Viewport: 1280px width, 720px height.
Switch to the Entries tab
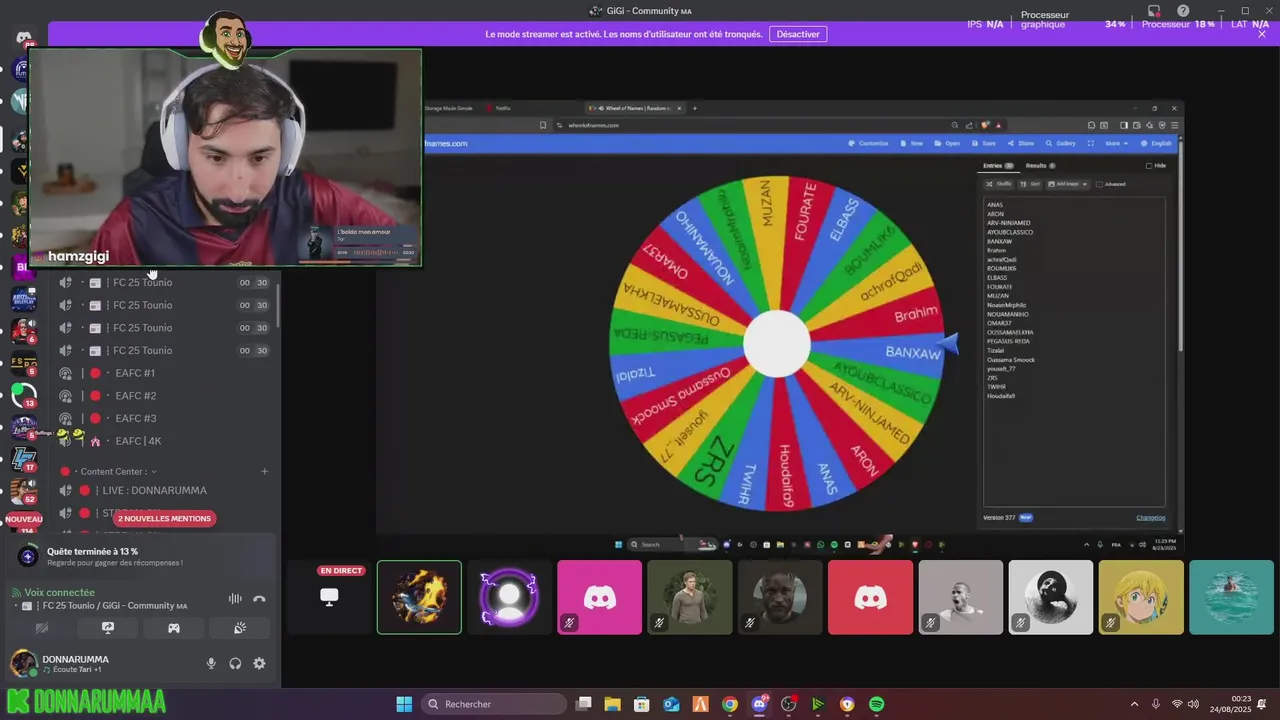997,166
